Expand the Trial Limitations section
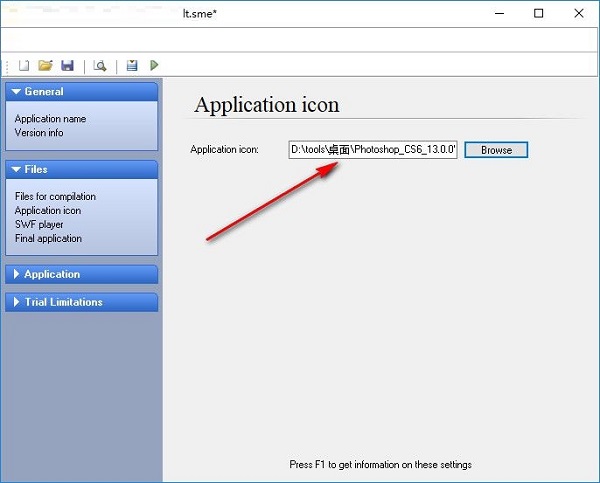The image size is (600, 483). pos(82,302)
